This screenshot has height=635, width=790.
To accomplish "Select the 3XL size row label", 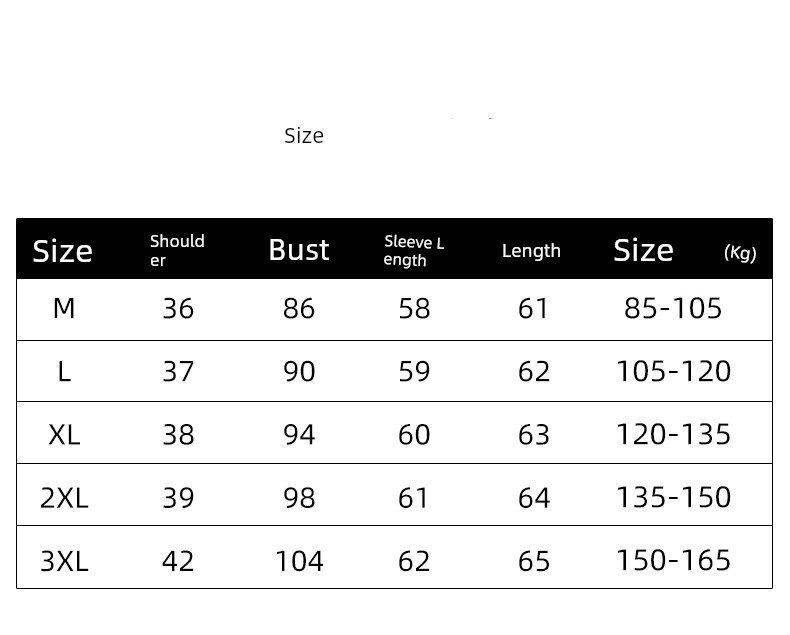I will tap(64, 560).
